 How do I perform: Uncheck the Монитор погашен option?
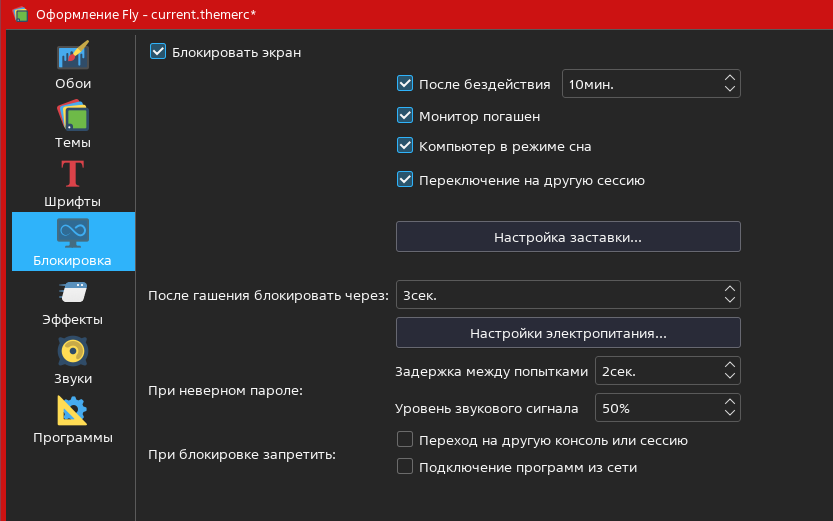pyautogui.click(x=405, y=116)
